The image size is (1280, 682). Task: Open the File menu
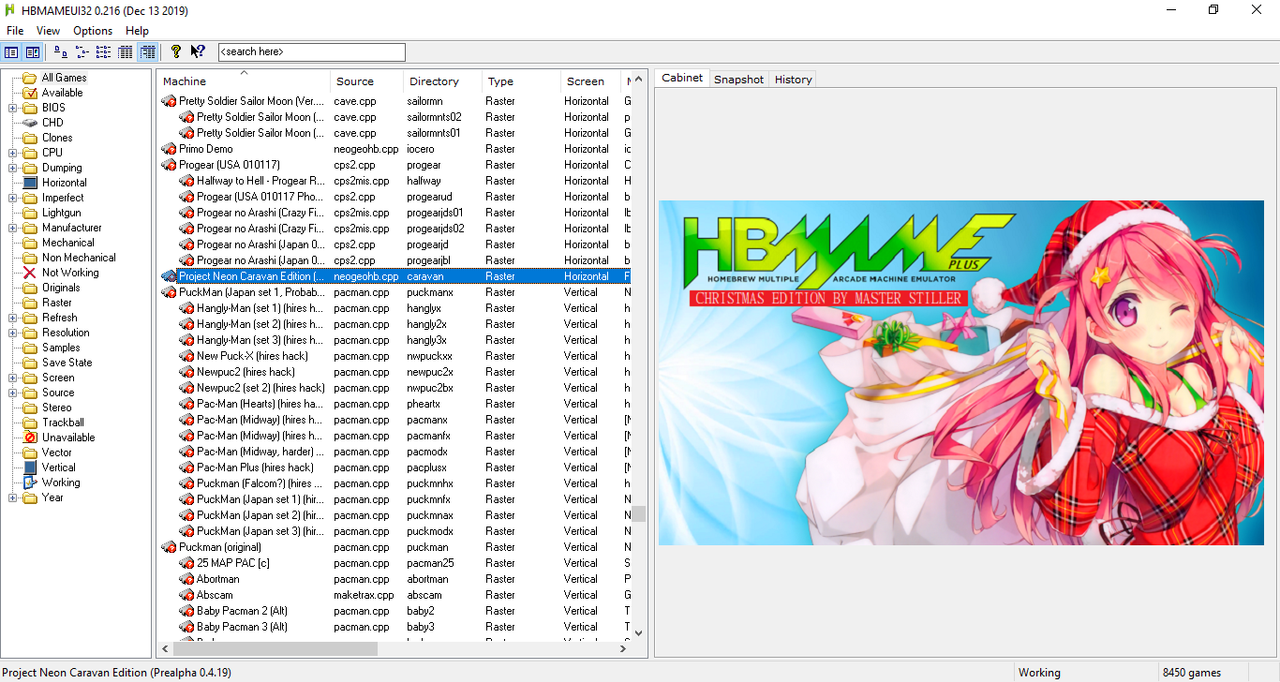tap(15, 31)
